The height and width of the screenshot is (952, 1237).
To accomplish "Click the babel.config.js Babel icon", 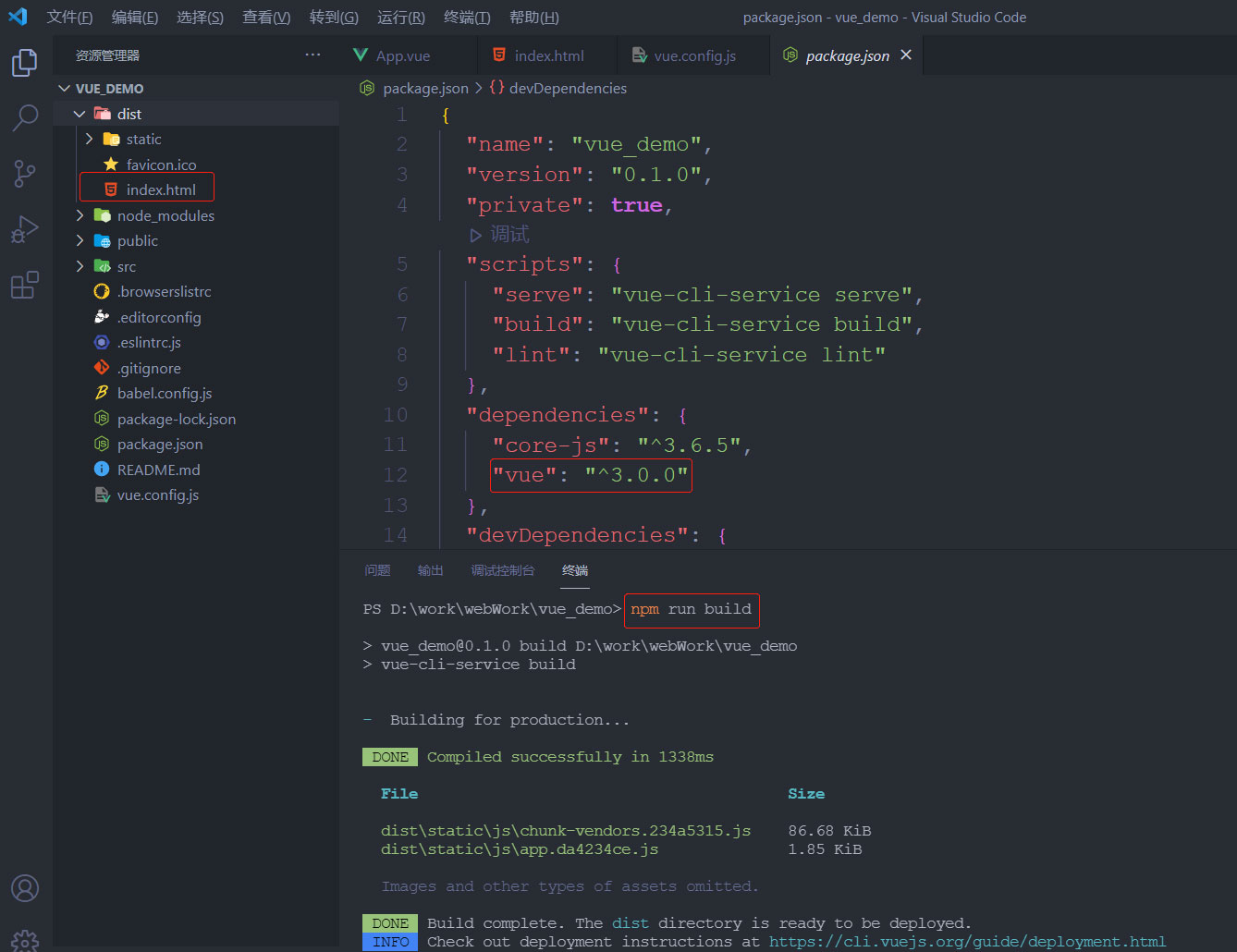I will coord(102,393).
